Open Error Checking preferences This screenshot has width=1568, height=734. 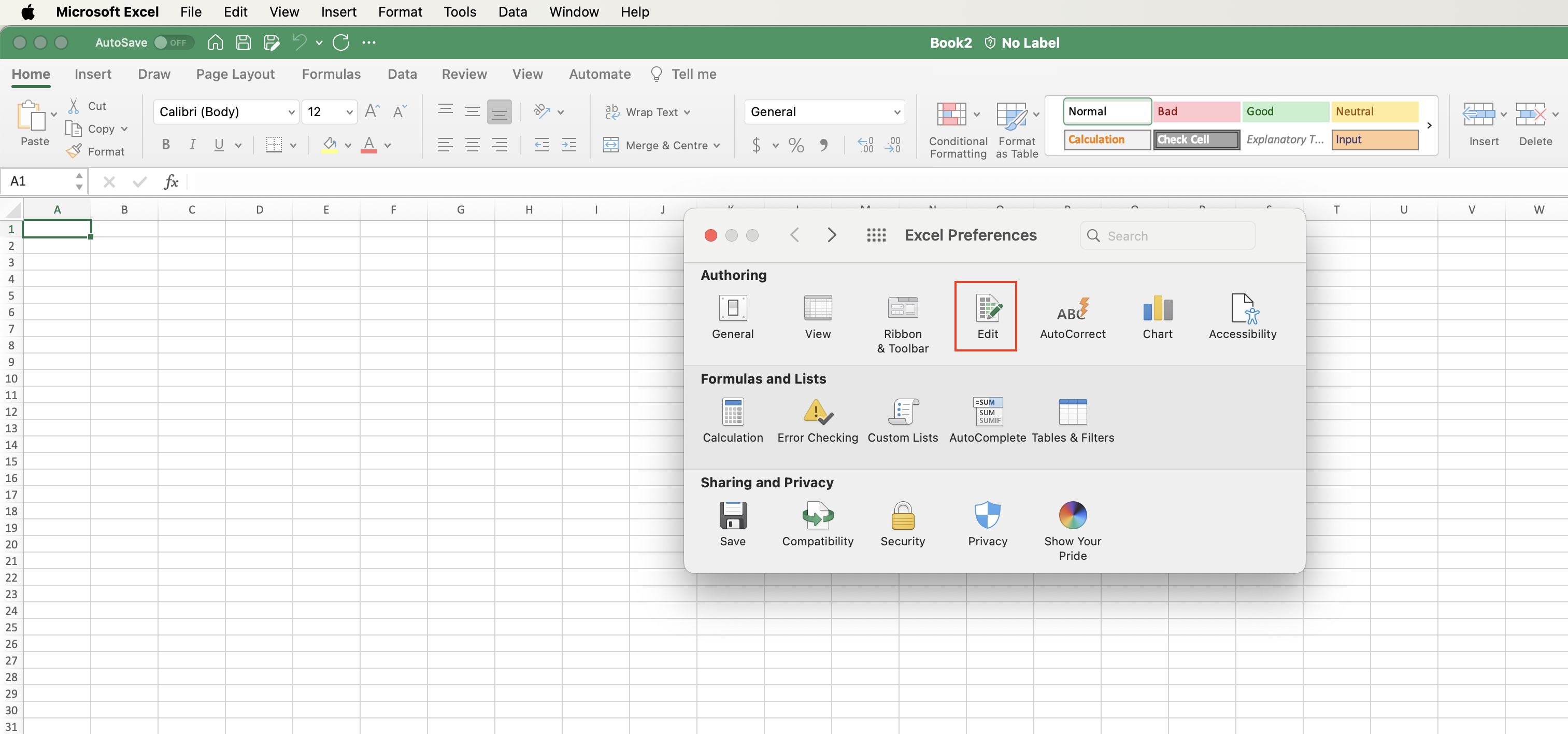[x=818, y=420]
